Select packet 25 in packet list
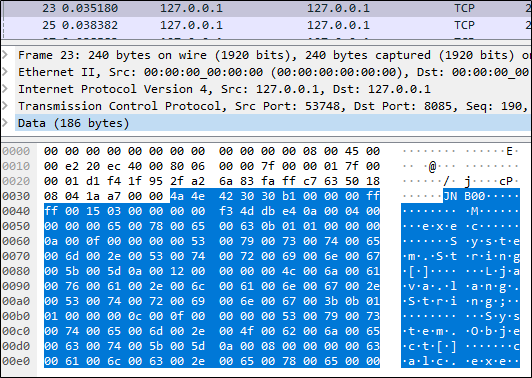The image size is (532, 378). [267, 25]
